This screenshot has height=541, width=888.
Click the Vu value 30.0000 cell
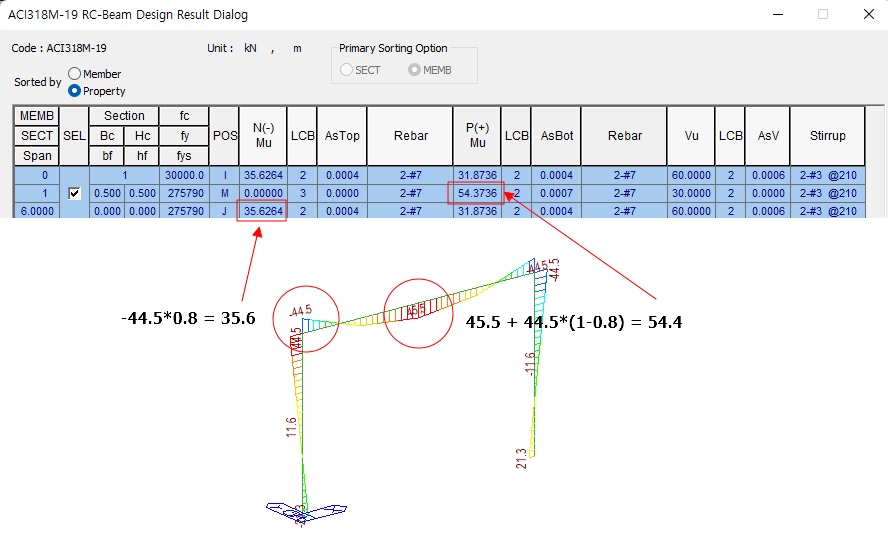coord(692,193)
